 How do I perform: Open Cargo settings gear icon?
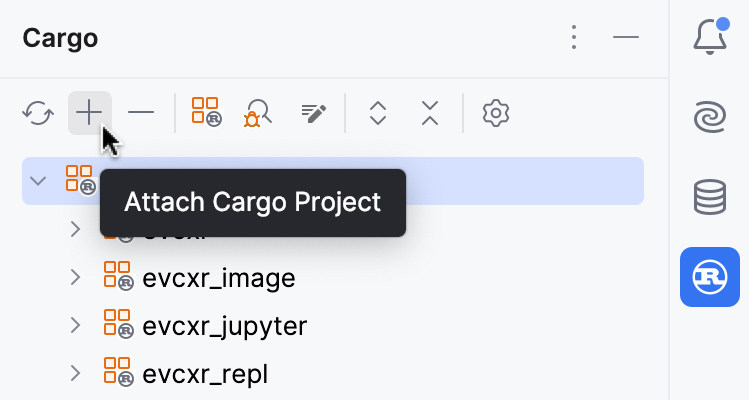[x=495, y=113]
